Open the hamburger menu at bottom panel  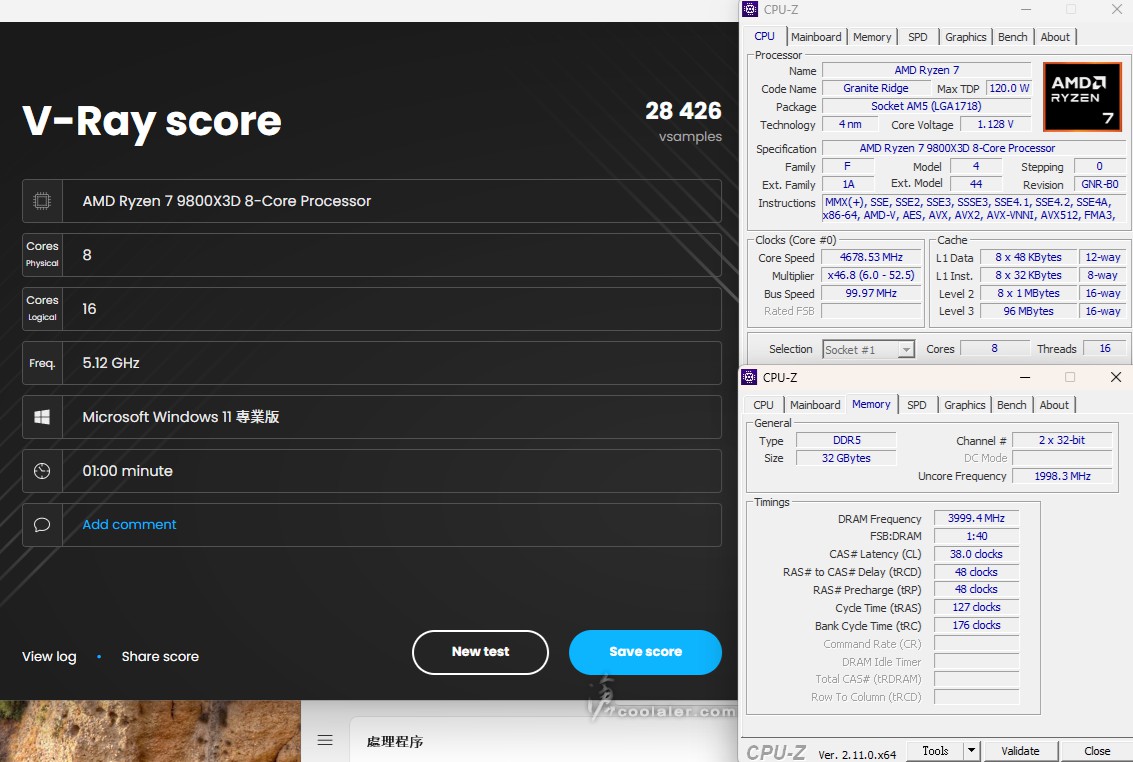325,740
